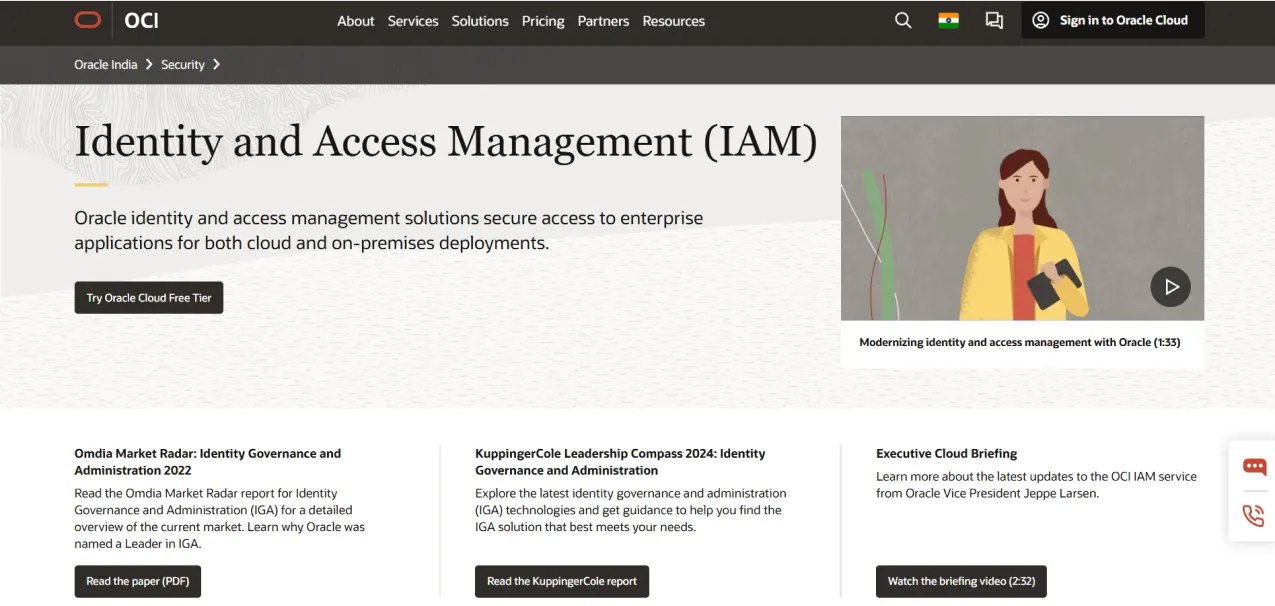The height and width of the screenshot is (606, 1275).
Task: Go to the Pricing menu item
Action: (x=543, y=21)
